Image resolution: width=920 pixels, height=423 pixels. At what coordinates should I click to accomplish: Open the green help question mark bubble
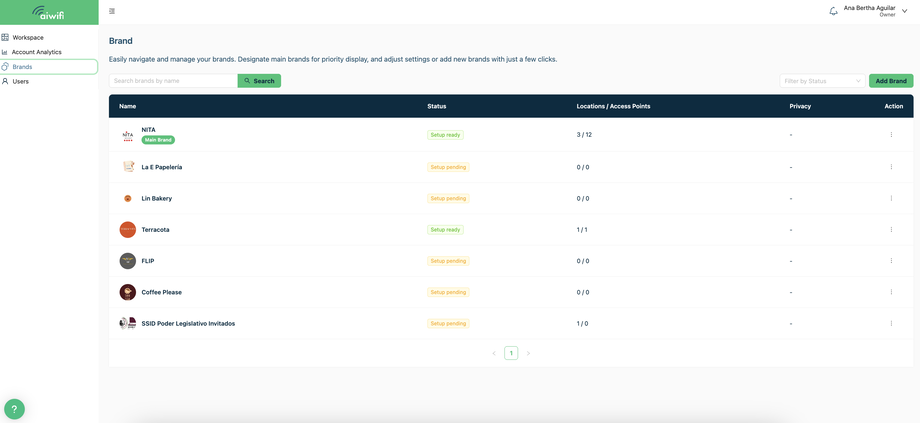pyautogui.click(x=14, y=408)
